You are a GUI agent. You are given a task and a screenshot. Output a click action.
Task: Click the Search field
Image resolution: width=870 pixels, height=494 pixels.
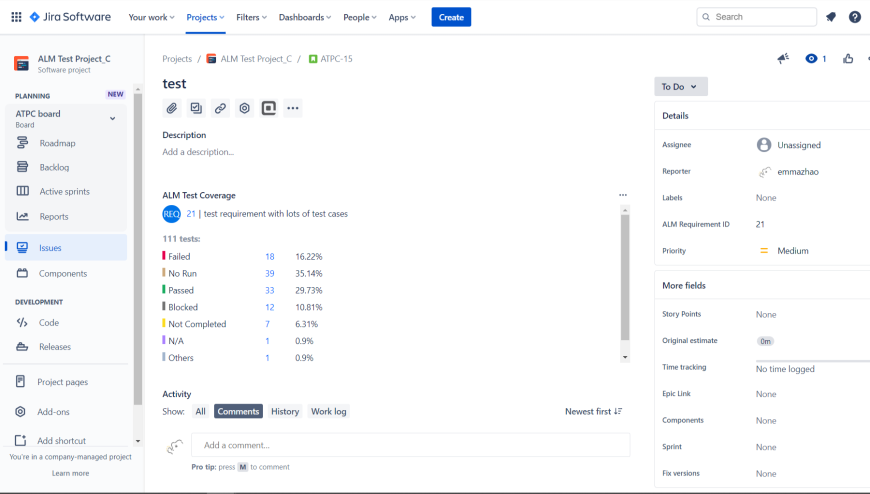756,17
